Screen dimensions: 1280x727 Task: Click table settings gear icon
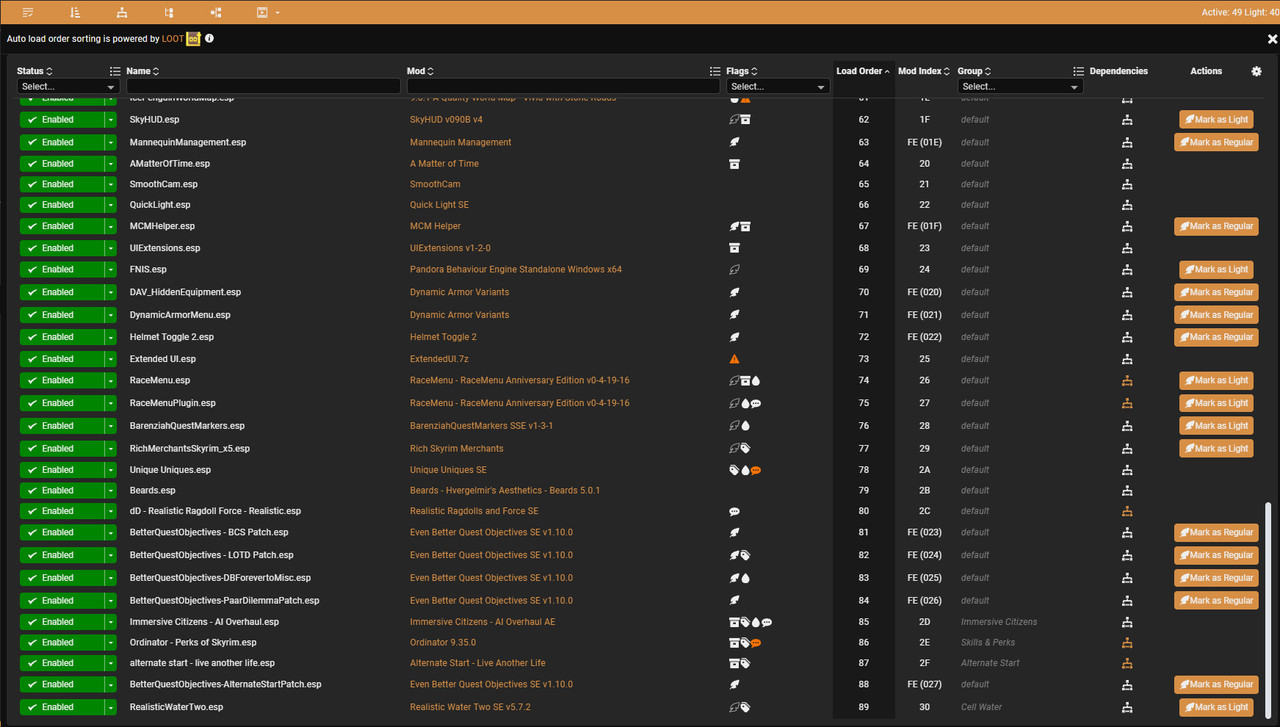(x=1257, y=71)
